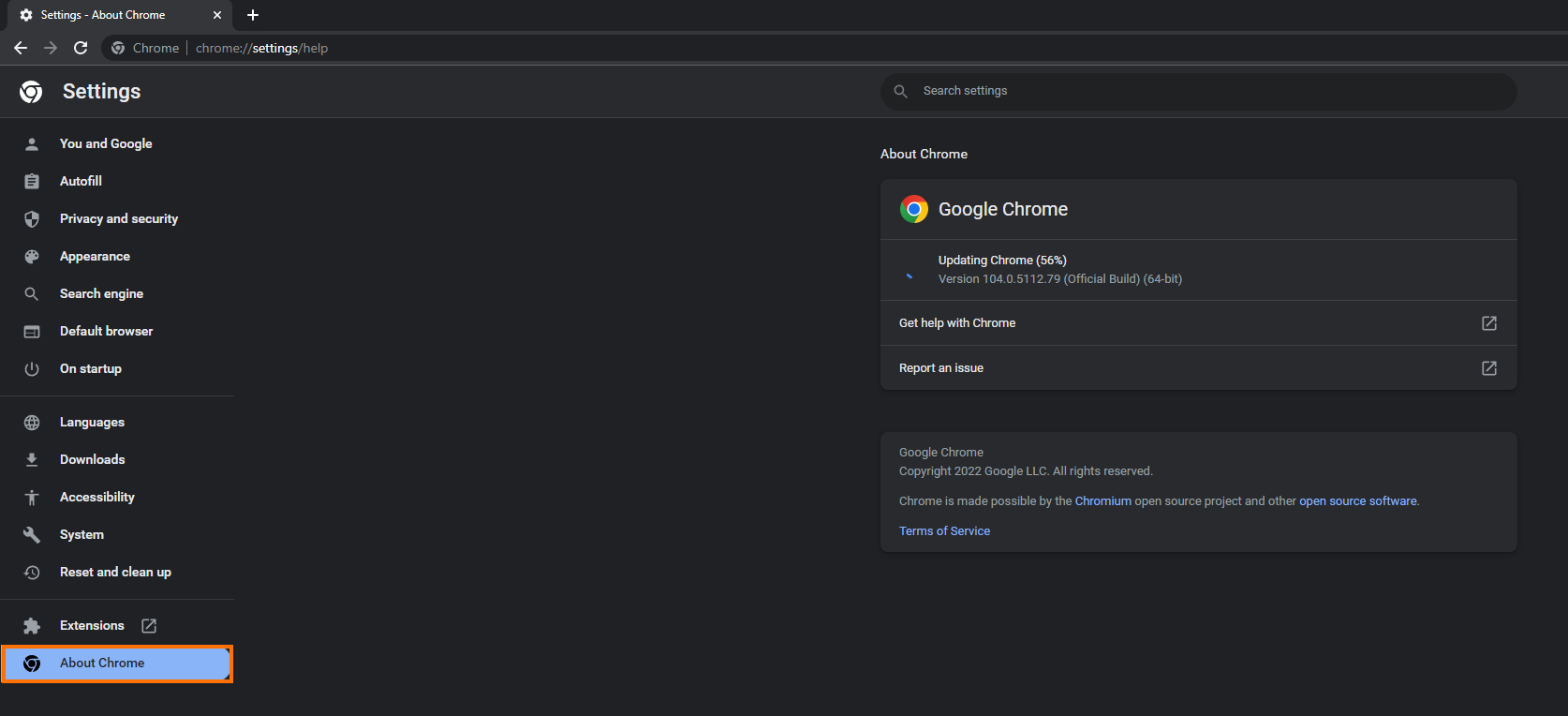Screen dimensions: 1568x716
Task: Click the Privacy and security shield icon
Action: 32,218
